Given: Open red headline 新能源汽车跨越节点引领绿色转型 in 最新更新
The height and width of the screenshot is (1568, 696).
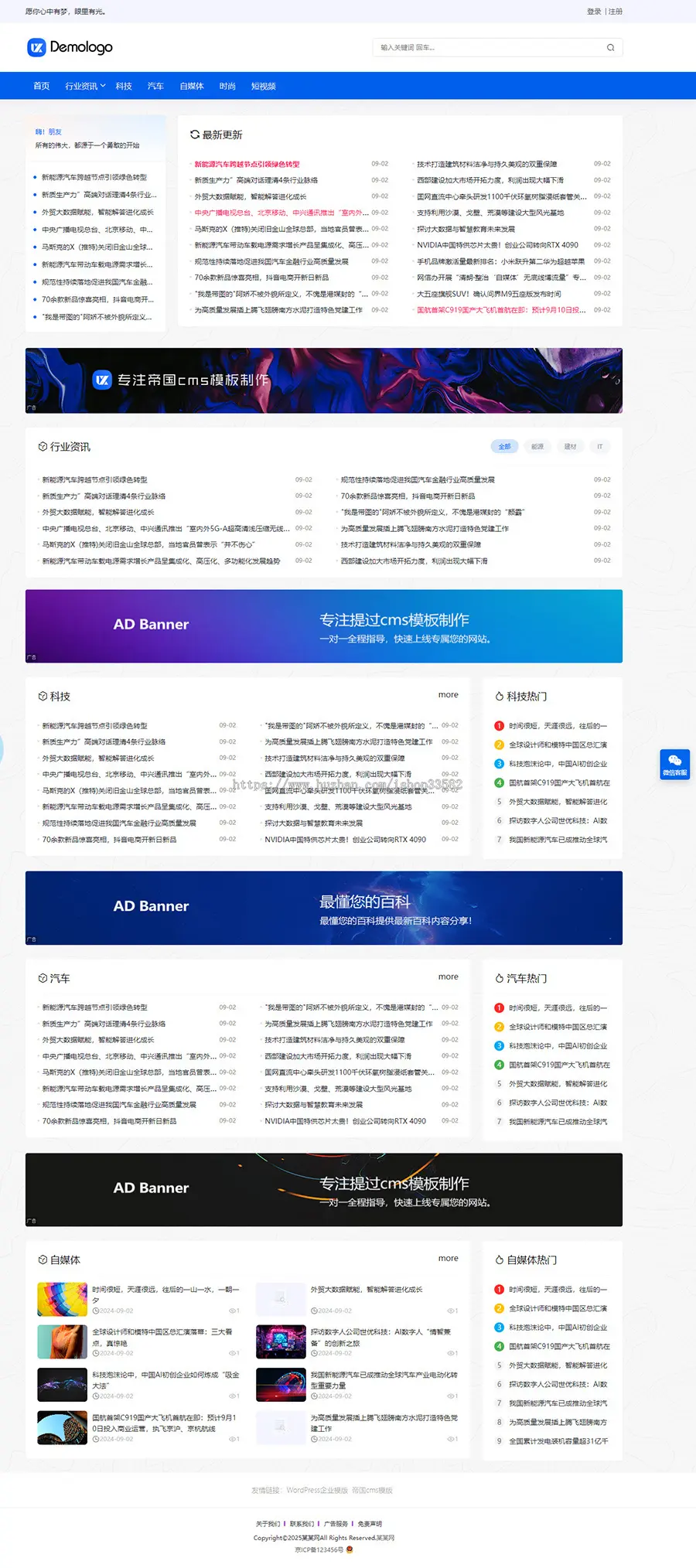Looking at the screenshot, I should pos(247,164).
